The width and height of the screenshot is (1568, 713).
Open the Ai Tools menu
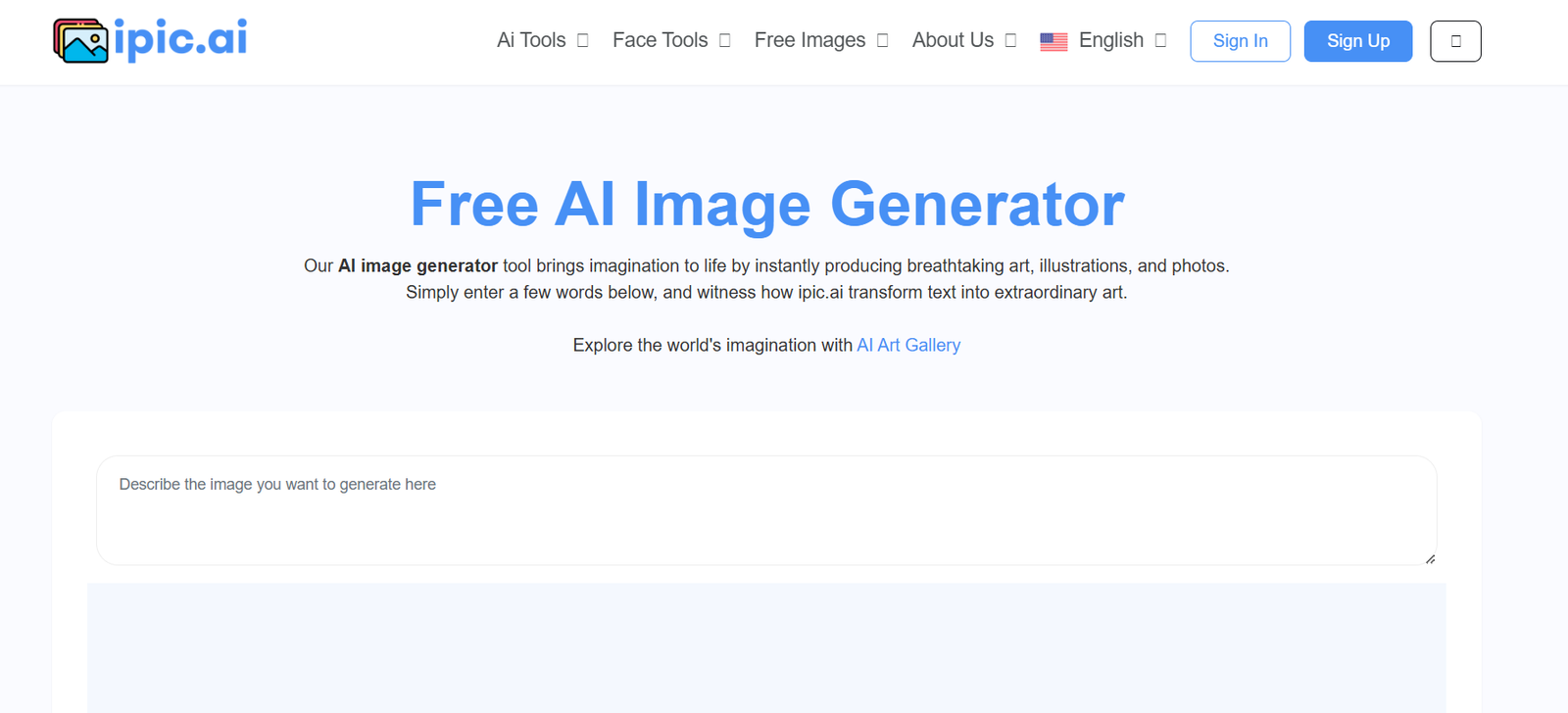(531, 40)
